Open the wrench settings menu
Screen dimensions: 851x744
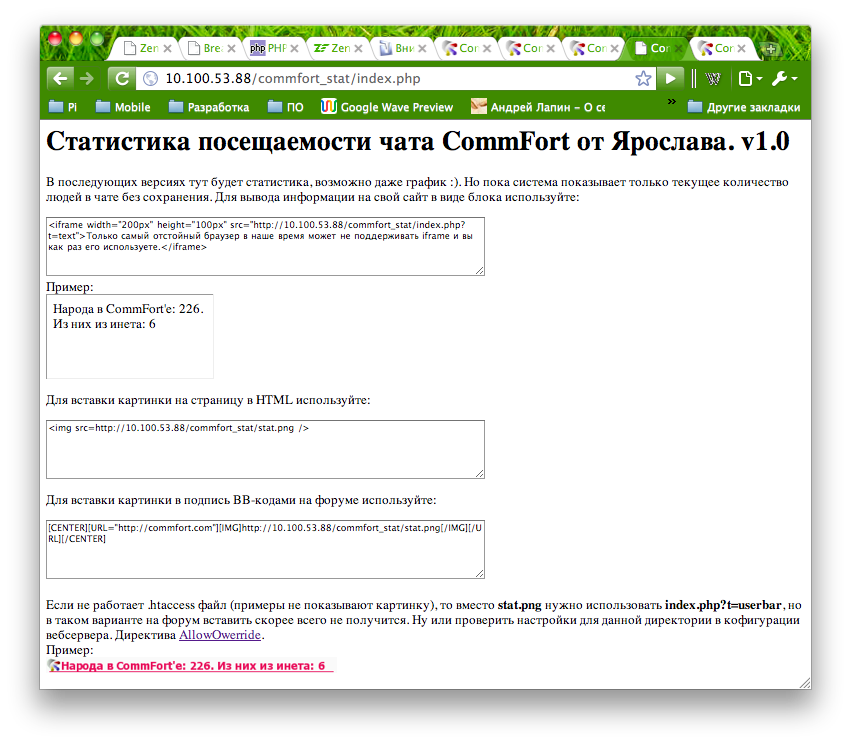pos(784,78)
